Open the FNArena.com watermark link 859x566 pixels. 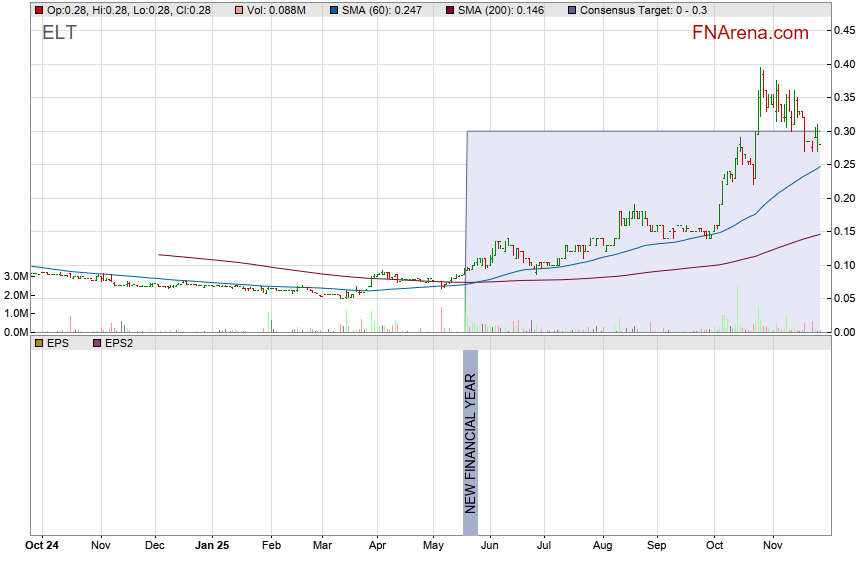coord(750,33)
